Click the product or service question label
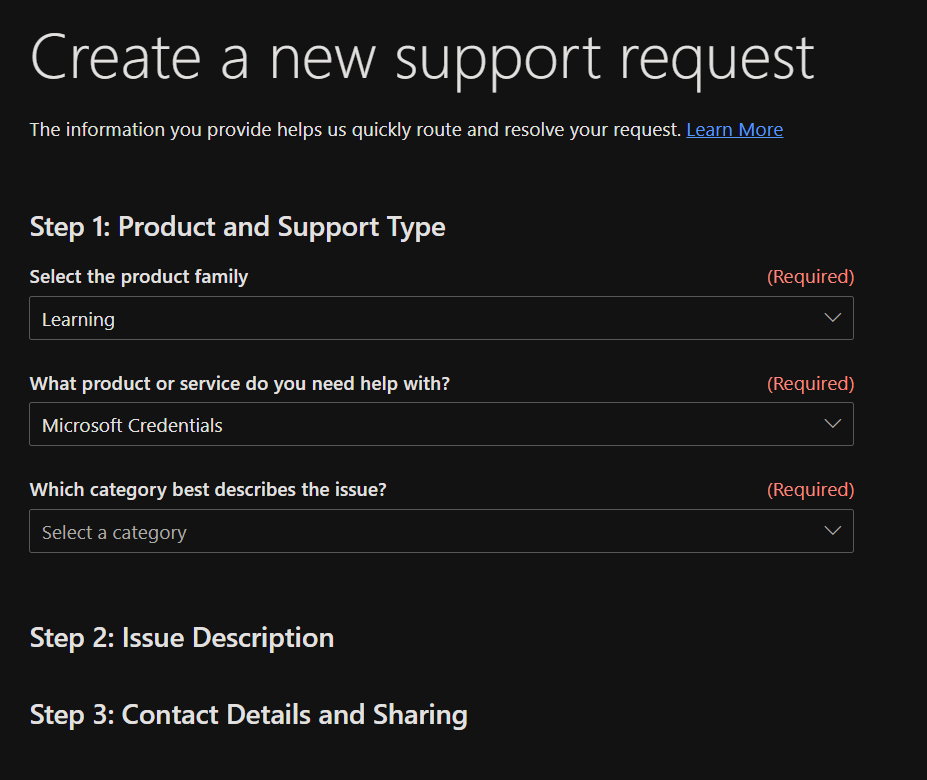Image resolution: width=927 pixels, height=780 pixels. 239,384
